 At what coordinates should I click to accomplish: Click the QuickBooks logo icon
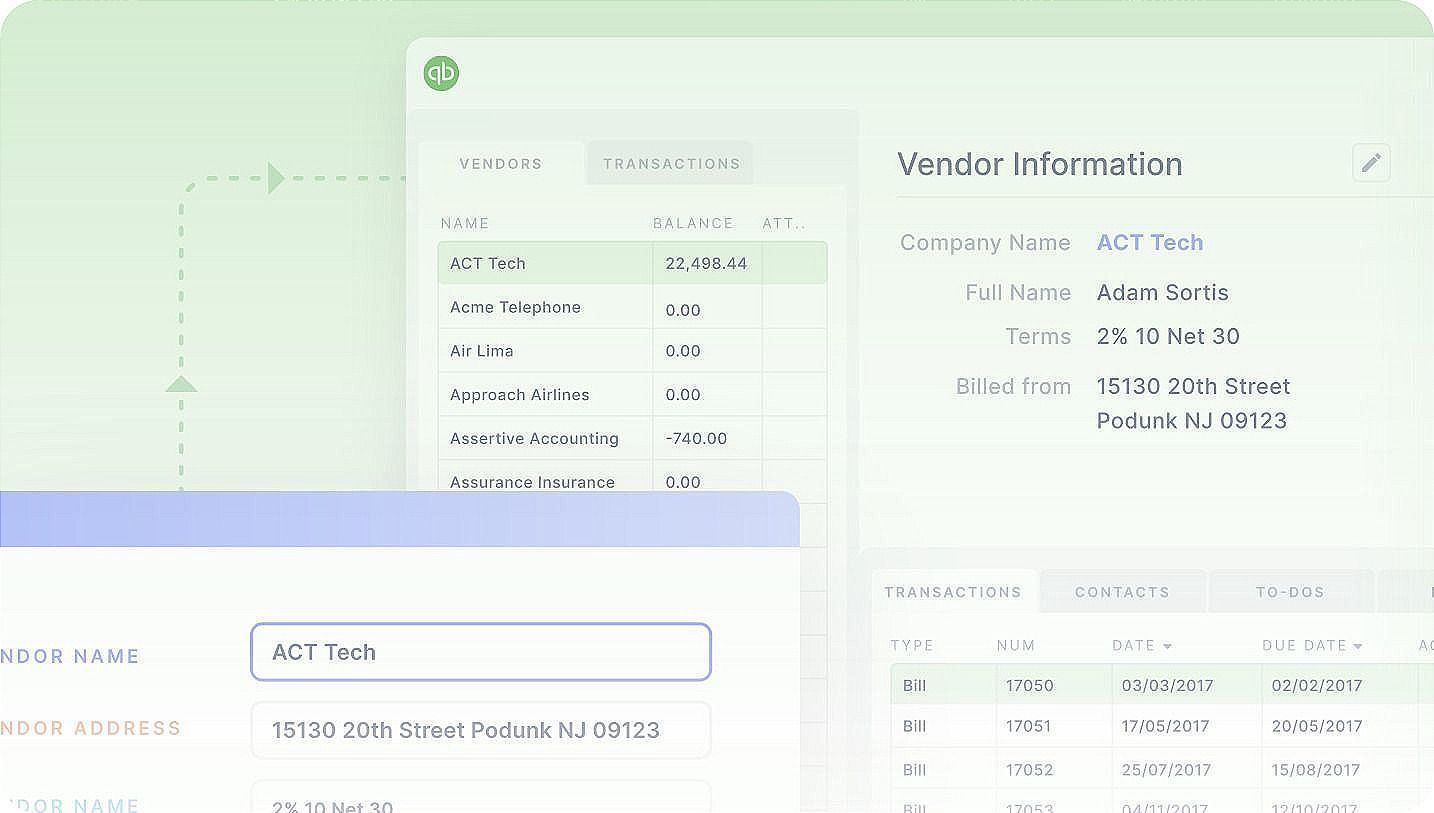click(x=441, y=73)
